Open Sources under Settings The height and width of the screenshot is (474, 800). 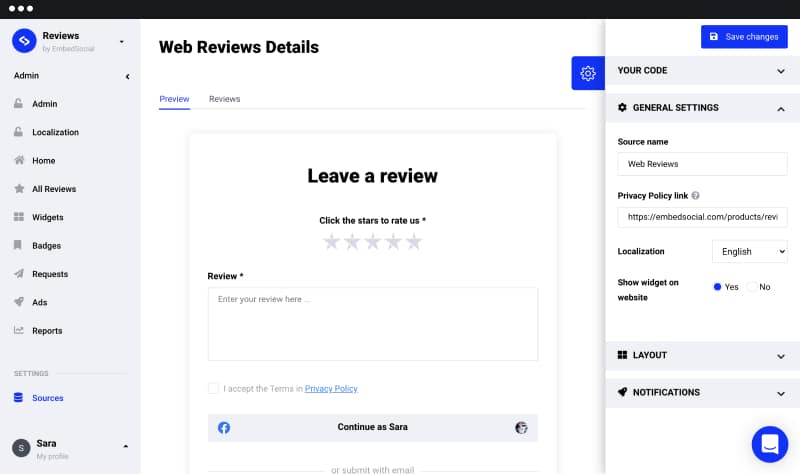[47, 398]
